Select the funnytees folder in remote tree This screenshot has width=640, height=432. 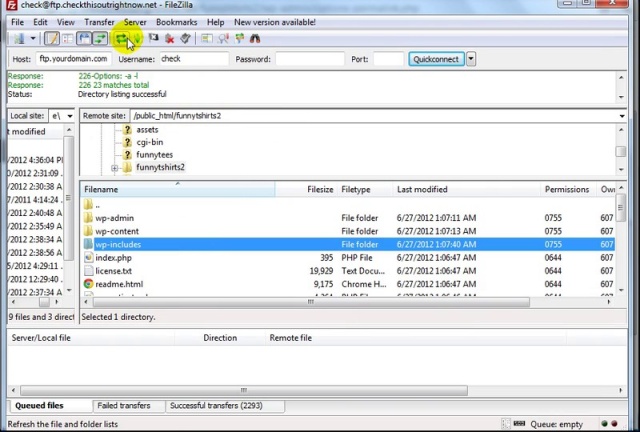pyautogui.click(x=154, y=155)
